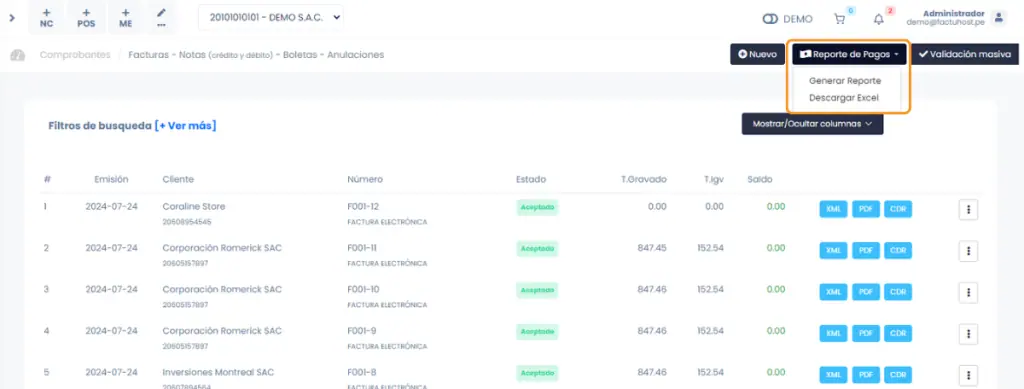
Task: Click the Aceptado status badge of F001-8
Action: pos(537,373)
